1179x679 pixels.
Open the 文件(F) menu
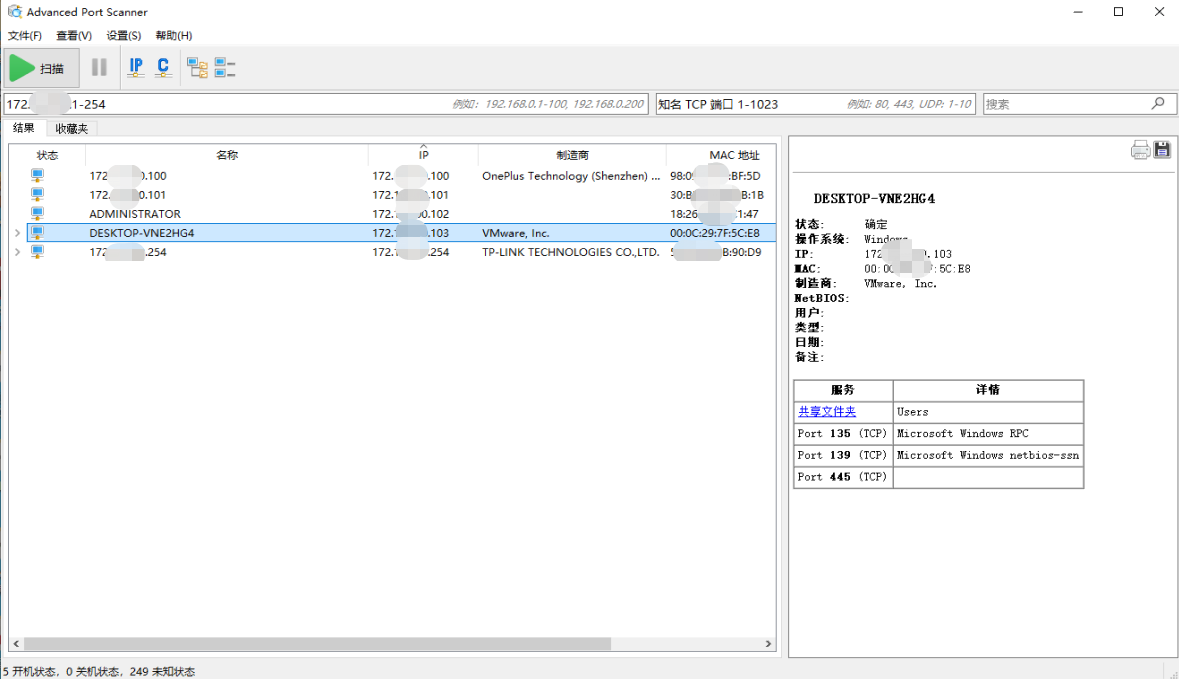(x=25, y=35)
